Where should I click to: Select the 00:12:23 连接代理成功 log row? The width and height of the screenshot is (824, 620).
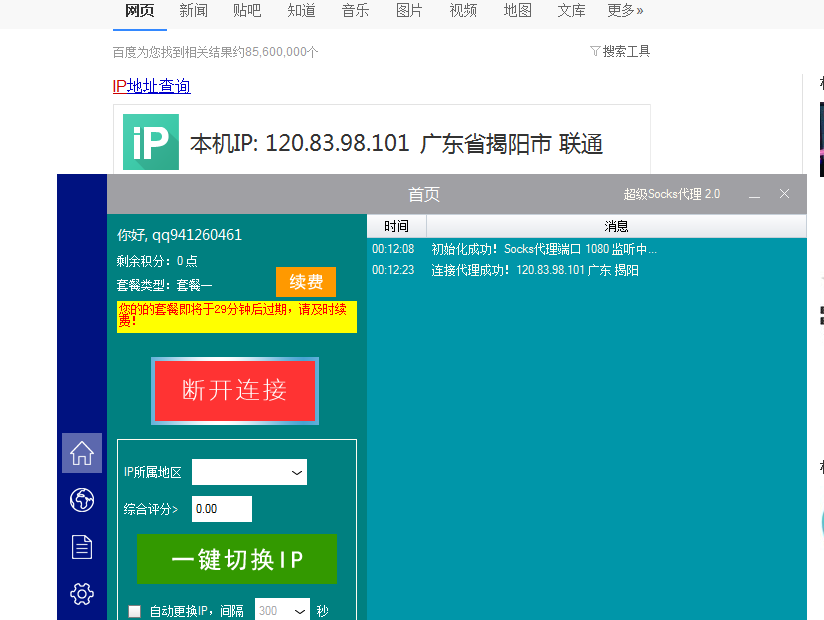(x=586, y=270)
